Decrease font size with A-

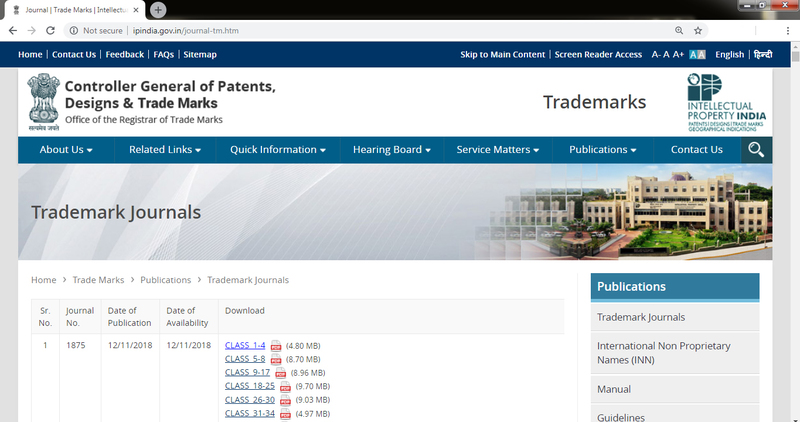pos(657,54)
